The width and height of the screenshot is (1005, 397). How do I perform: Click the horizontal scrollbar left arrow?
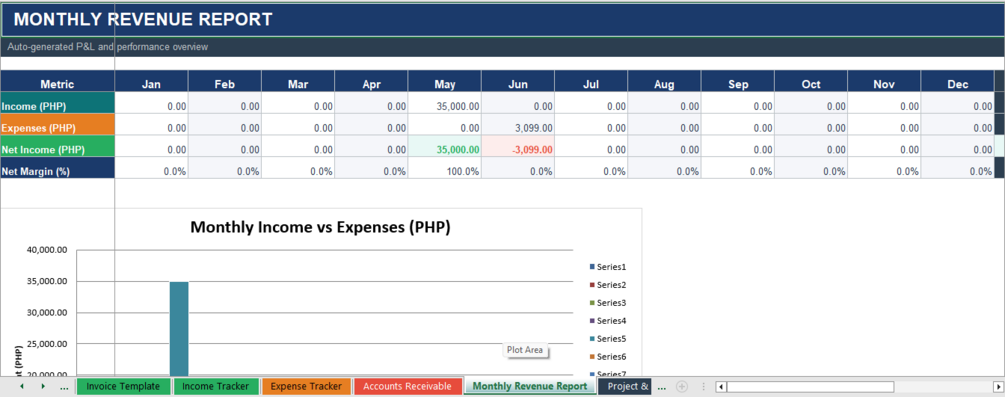point(721,387)
